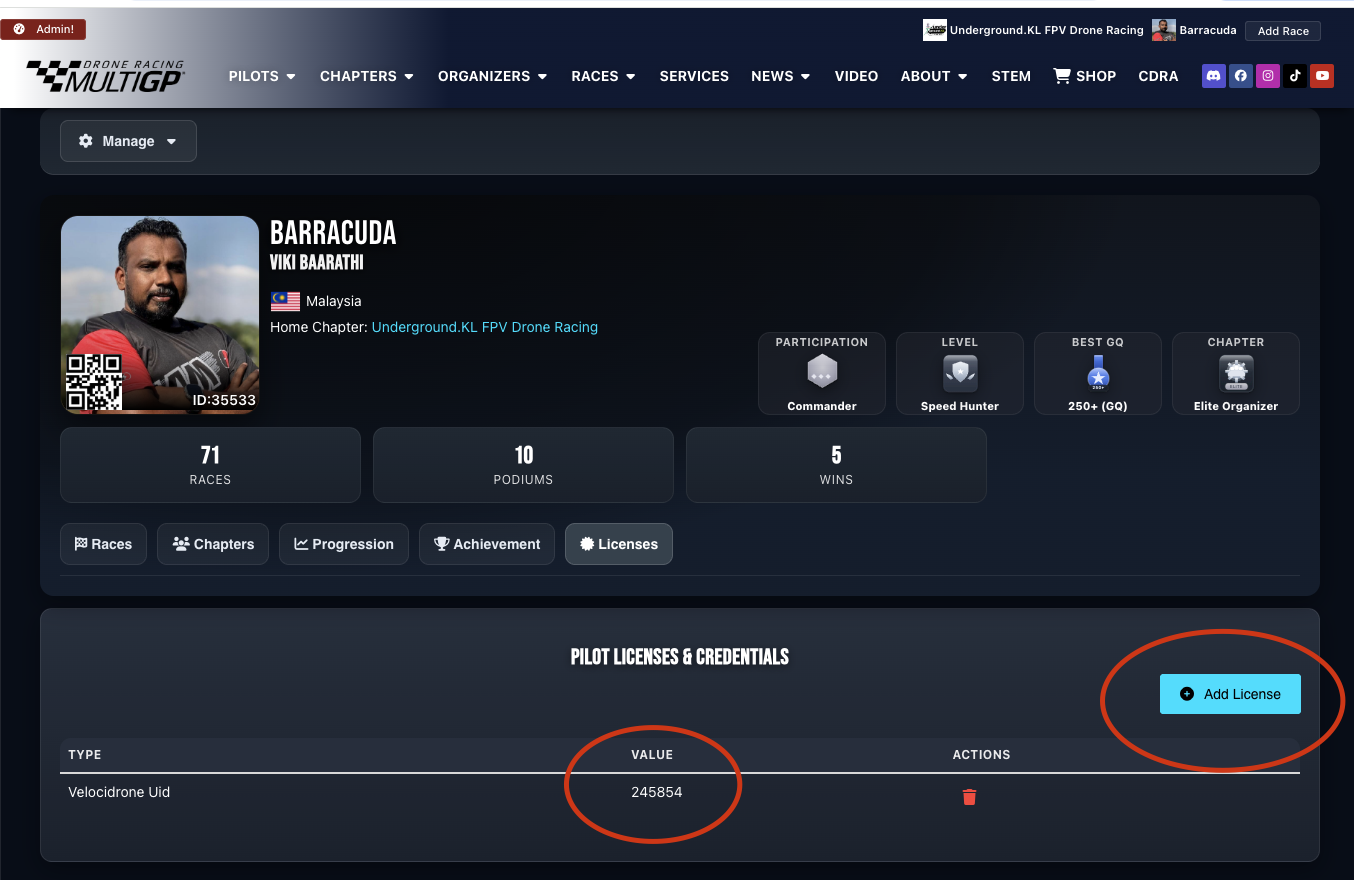Click the Barracuda pilot profile photo

coord(160,300)
